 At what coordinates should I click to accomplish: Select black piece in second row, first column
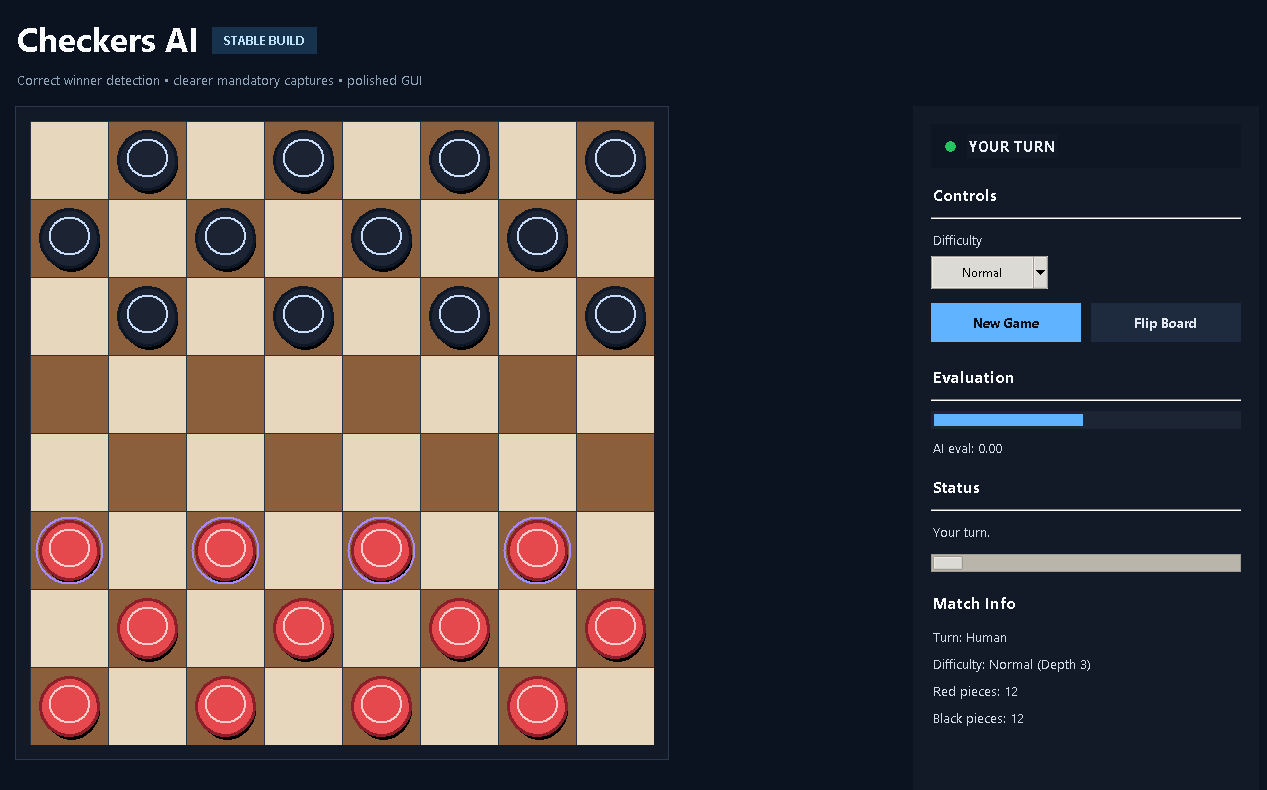[70, 238]
